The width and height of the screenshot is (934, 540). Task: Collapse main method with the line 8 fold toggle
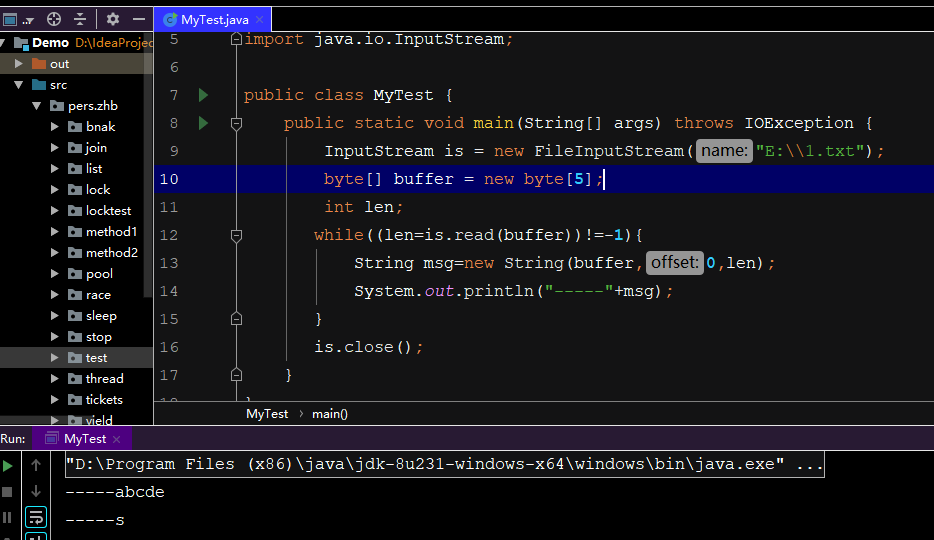coord(236,123)
